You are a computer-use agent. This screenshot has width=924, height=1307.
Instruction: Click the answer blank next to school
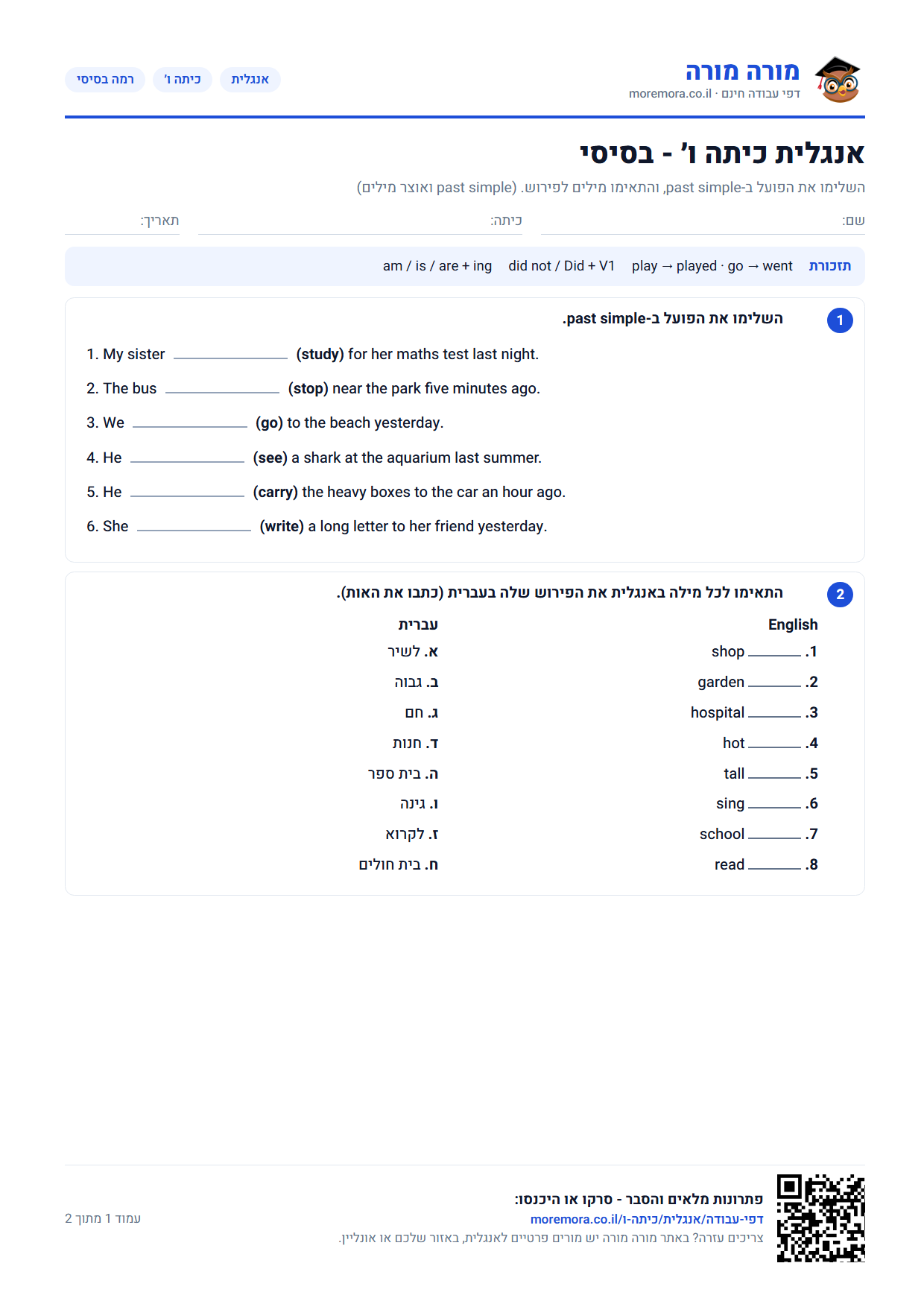774,835
